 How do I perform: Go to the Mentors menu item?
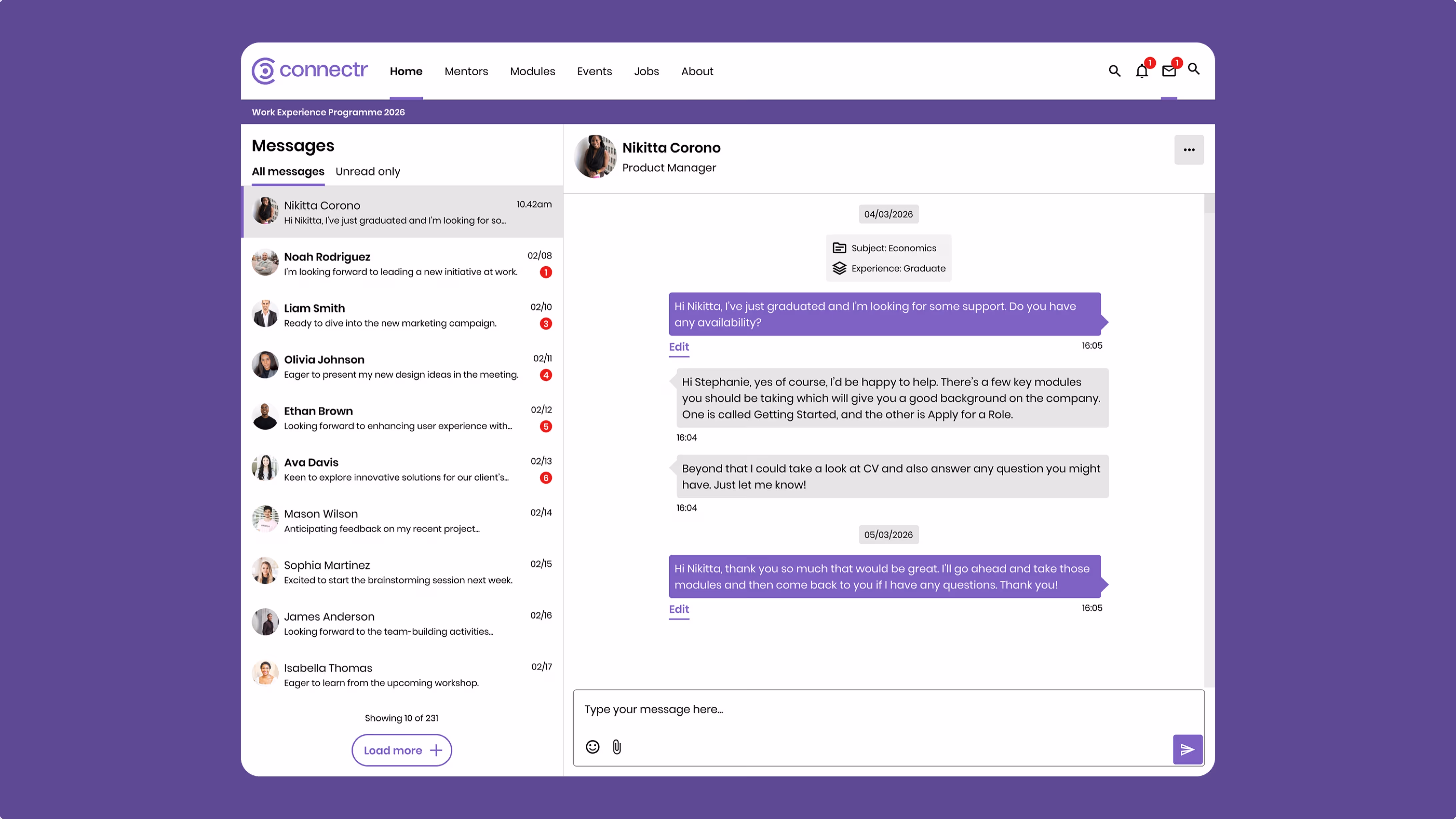click(466, 71)
